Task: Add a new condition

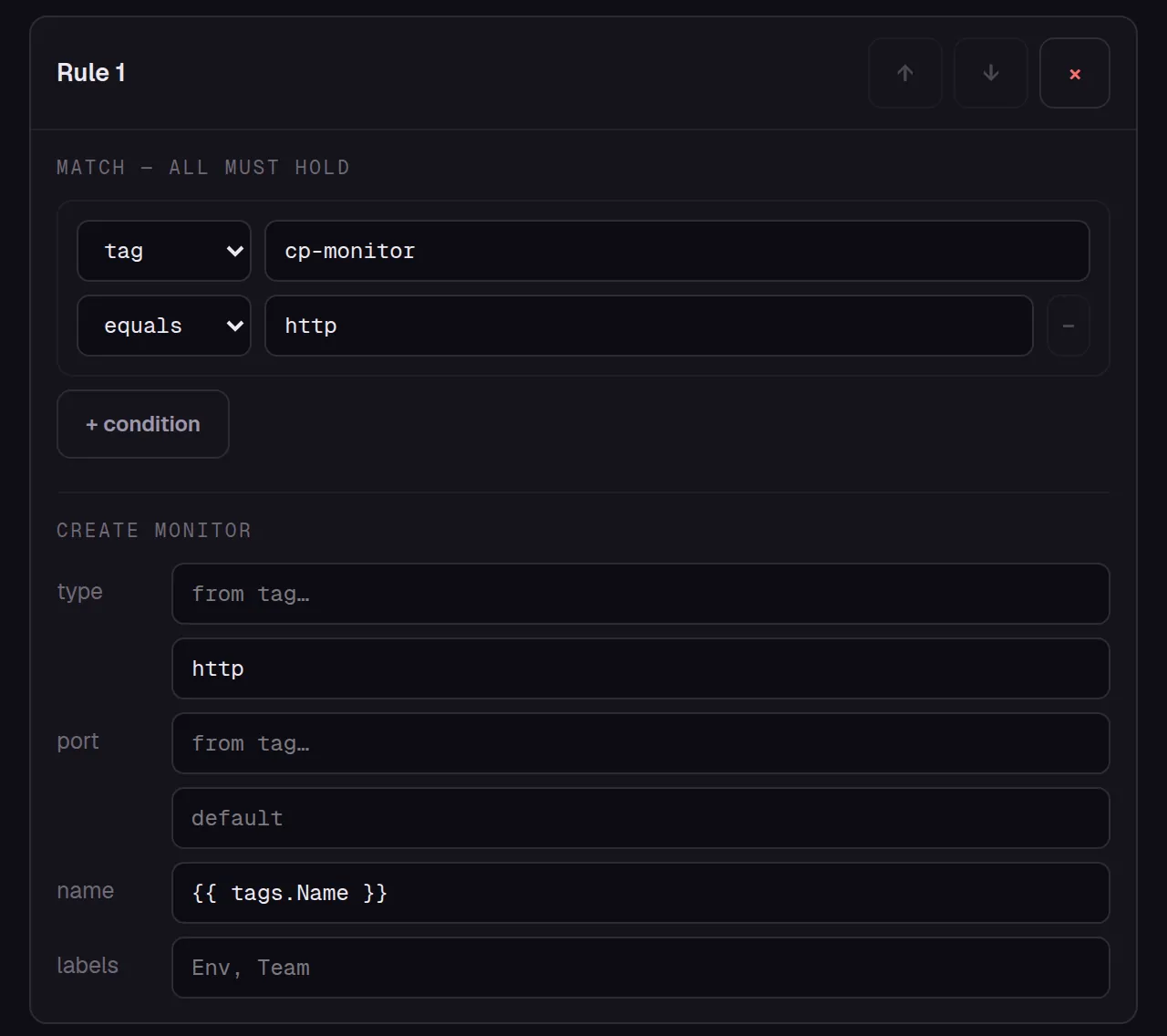Action: coord(143,424)
